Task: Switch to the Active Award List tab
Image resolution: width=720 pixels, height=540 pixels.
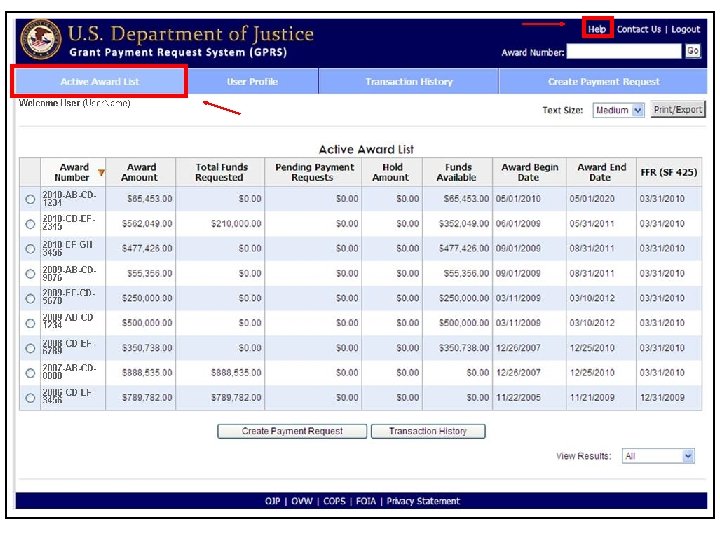Action: point(100,82)
